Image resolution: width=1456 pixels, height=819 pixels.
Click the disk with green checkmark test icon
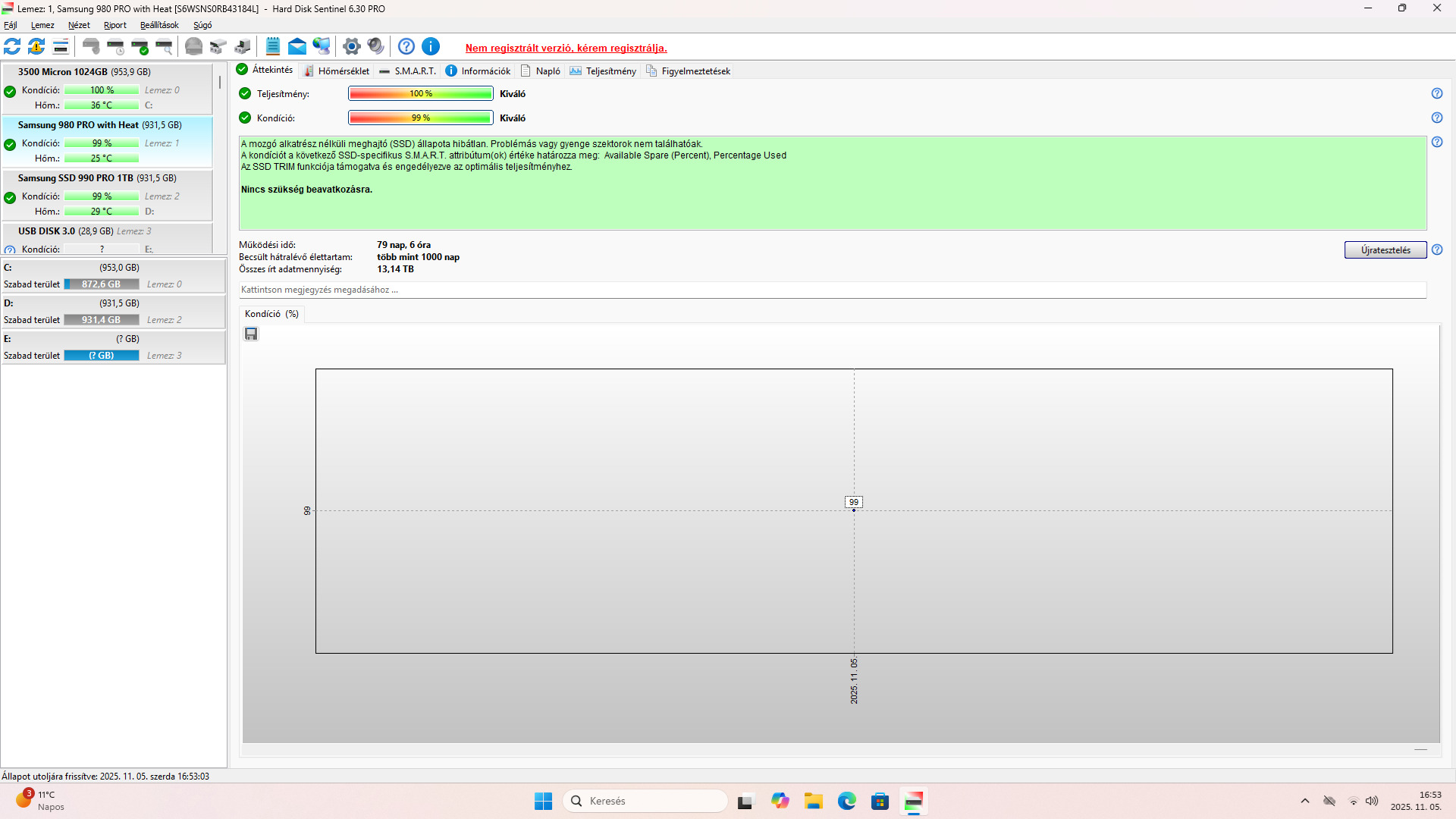140,47
